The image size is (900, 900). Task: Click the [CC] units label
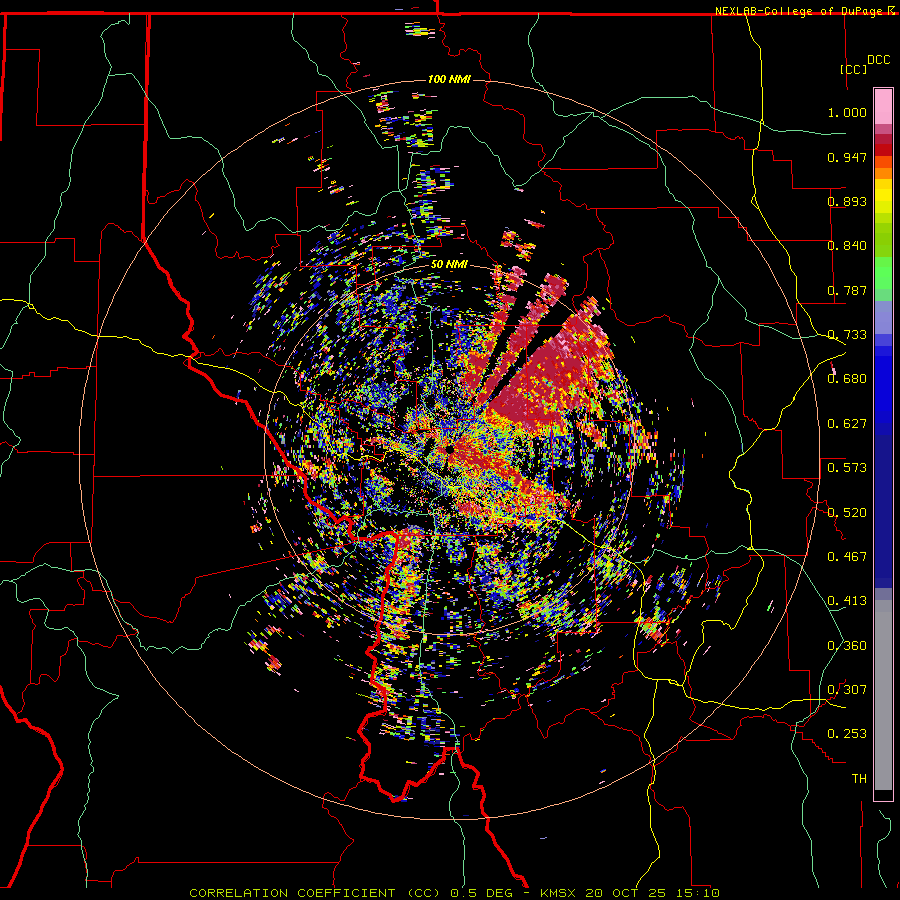[x=853, y=69]
